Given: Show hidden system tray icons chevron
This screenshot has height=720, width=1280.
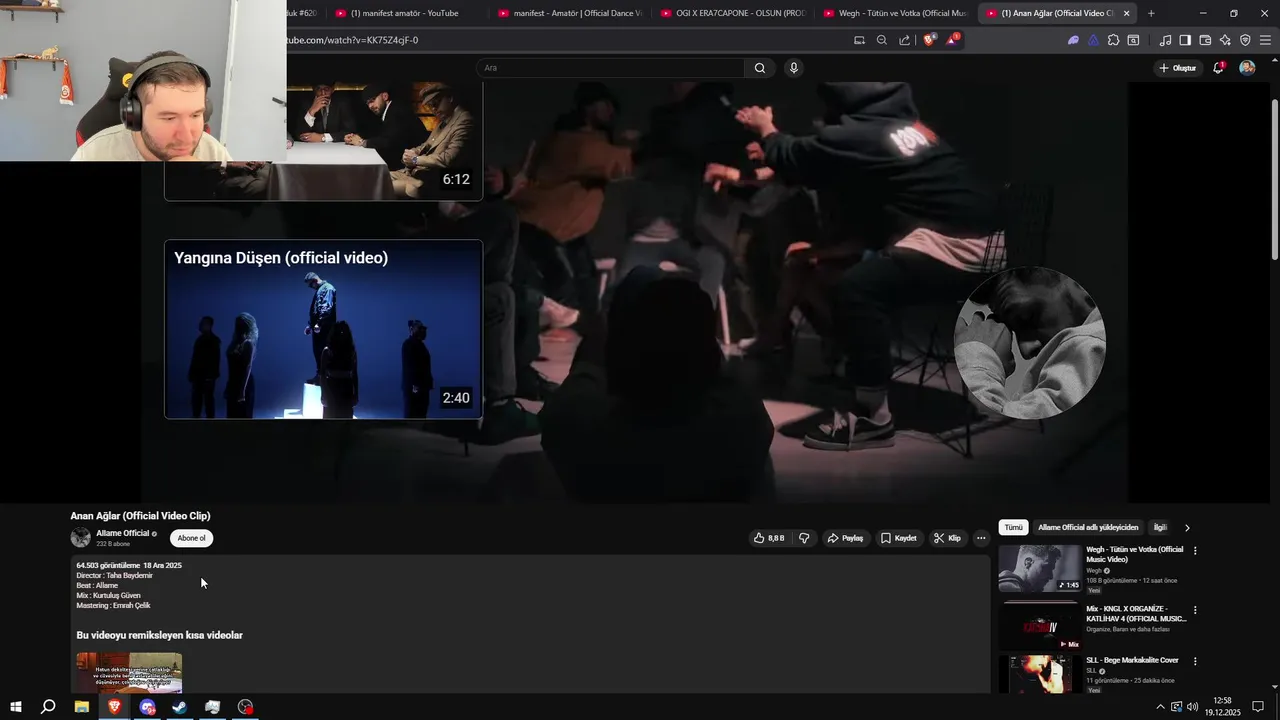Looking at the screenshot, I should (x=1160, y=707).
